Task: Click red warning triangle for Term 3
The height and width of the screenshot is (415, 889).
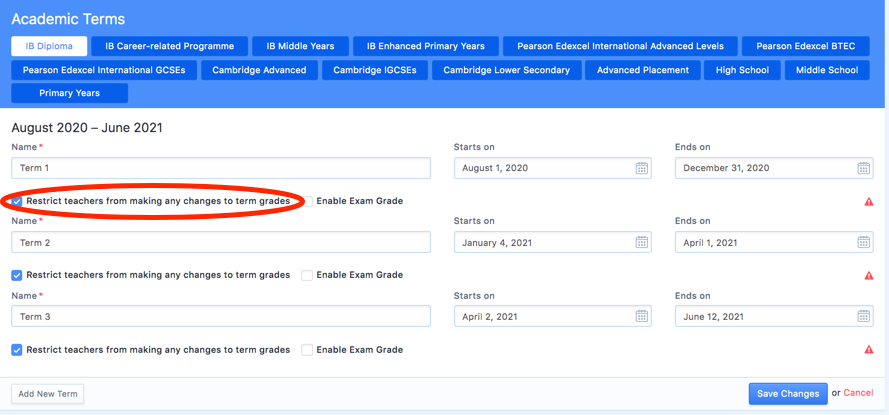Action: 868,350
